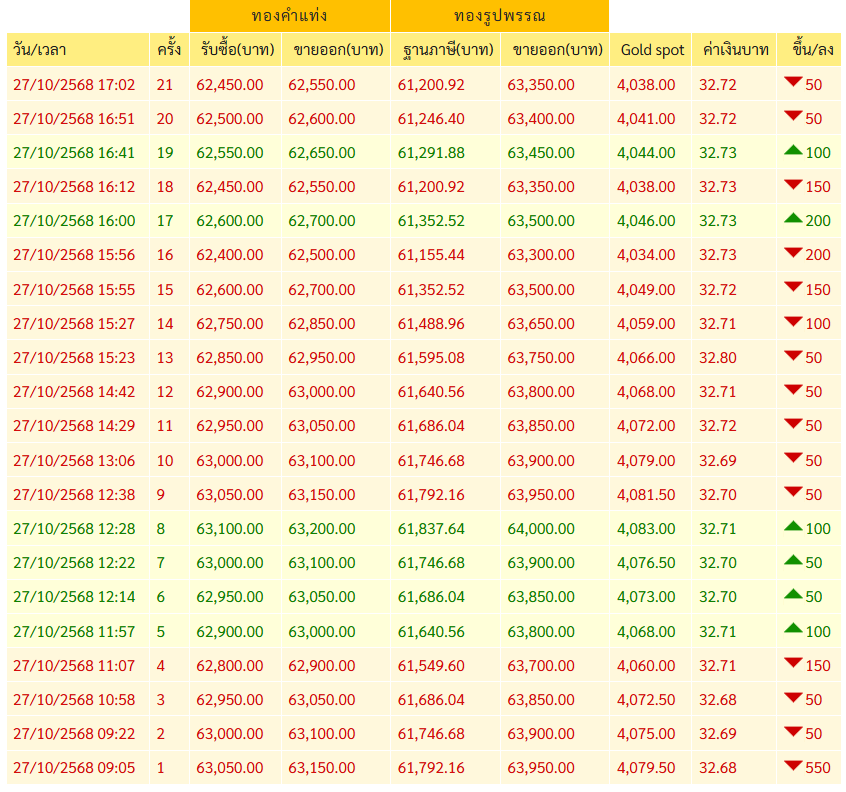The width and height of the screenshot is (846, 792).
Task: Click the red down arrow in the 15:27 row
Action: pyautogui.click(x=793, y=322)
